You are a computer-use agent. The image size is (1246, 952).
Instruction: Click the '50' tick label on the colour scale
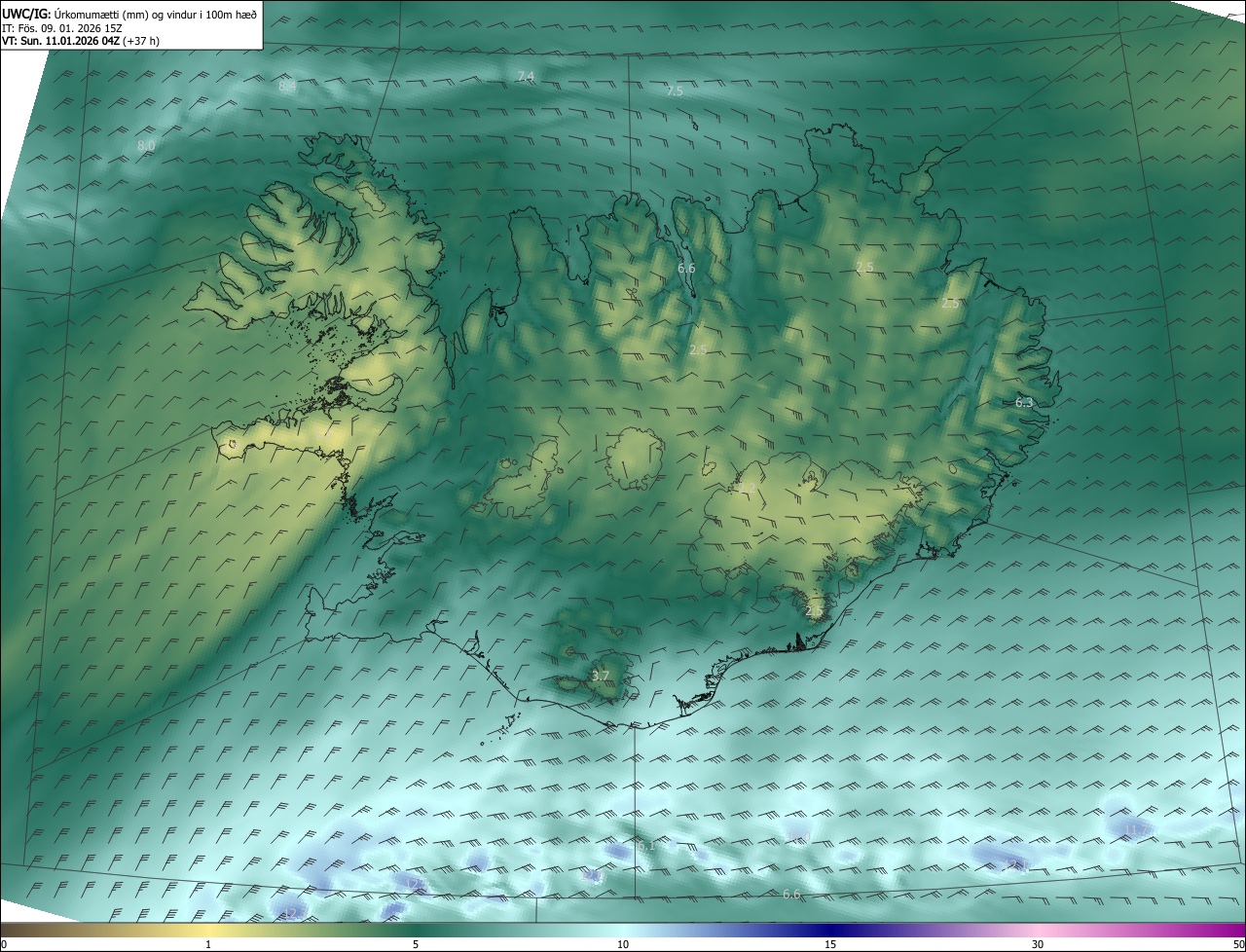pos(1238,944)
